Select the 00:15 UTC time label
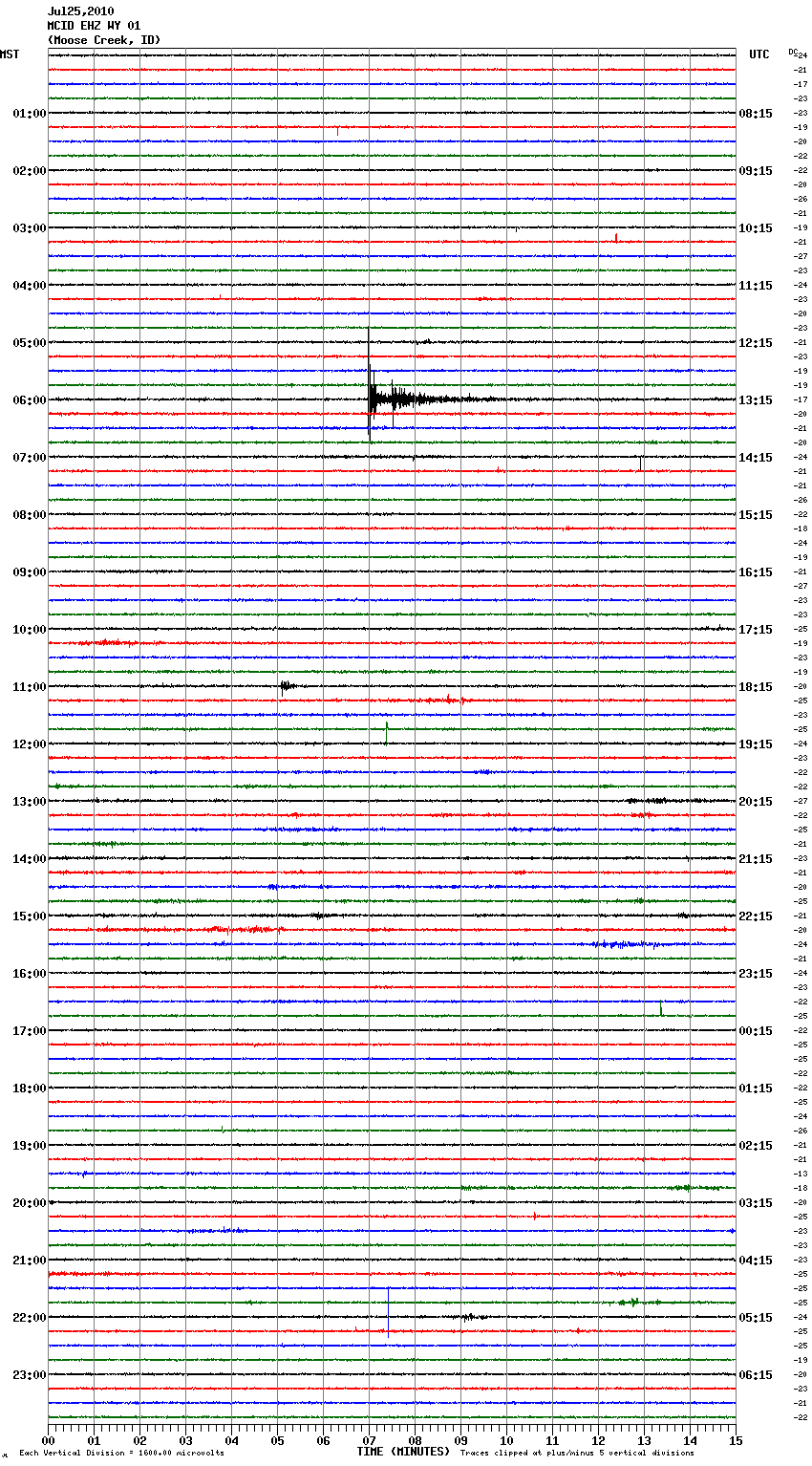 (756, 1031)
